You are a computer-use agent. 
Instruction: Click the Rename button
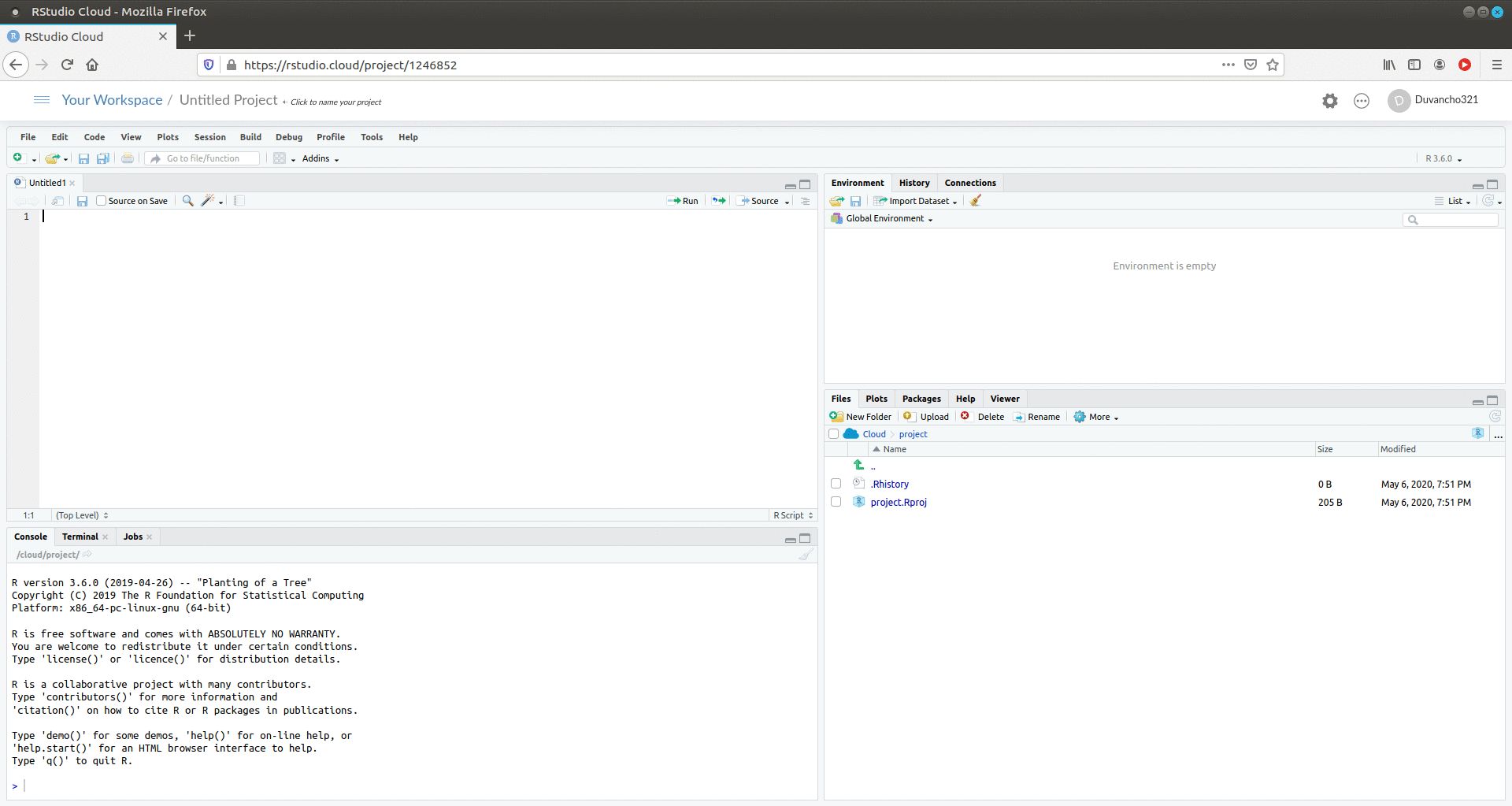pos(1037,417)
